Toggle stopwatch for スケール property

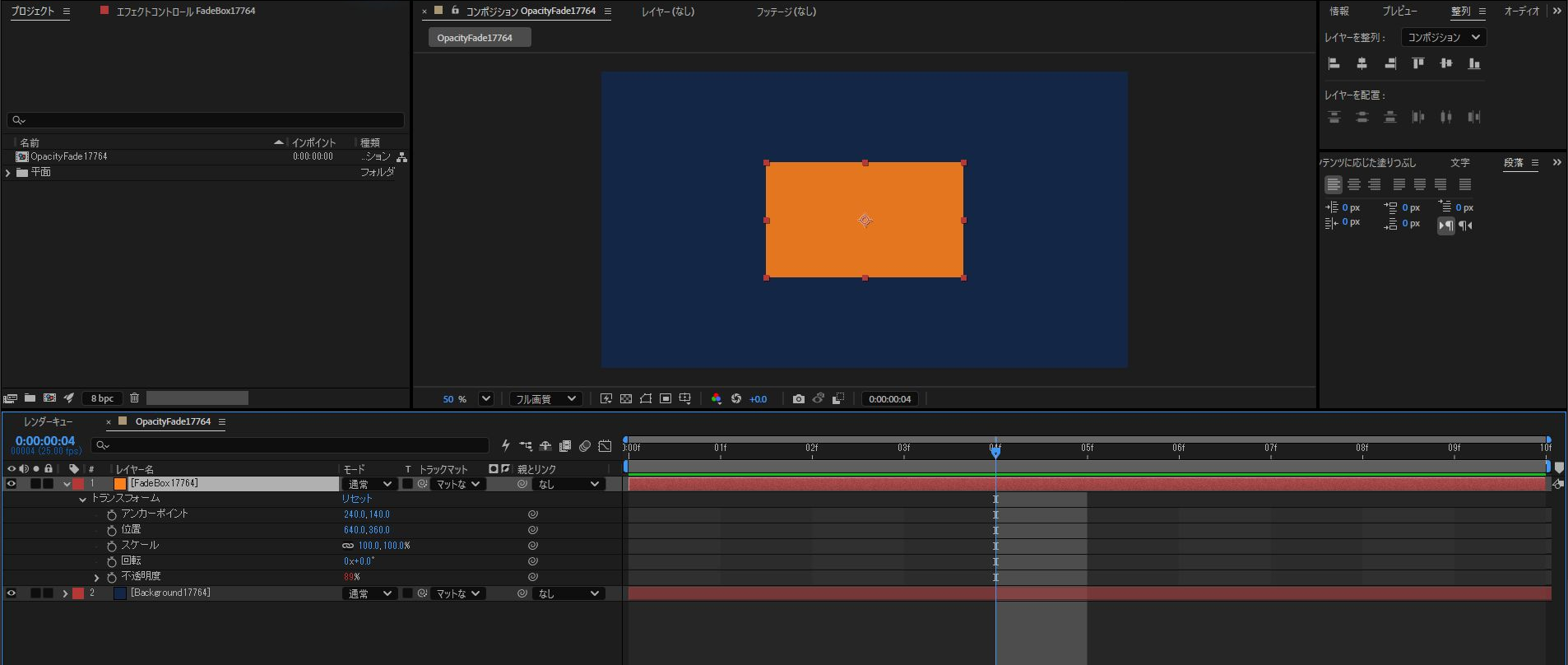click(112, 546)
